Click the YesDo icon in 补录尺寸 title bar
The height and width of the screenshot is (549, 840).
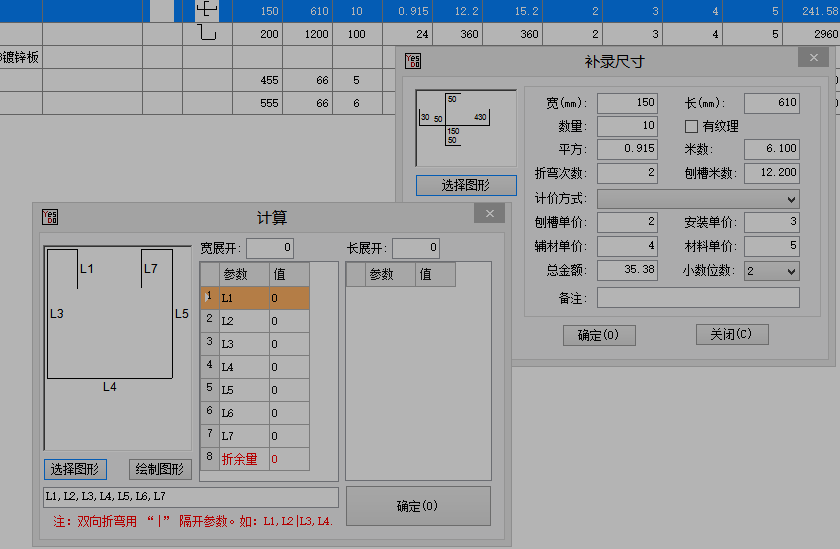click(x=412, y=61)
